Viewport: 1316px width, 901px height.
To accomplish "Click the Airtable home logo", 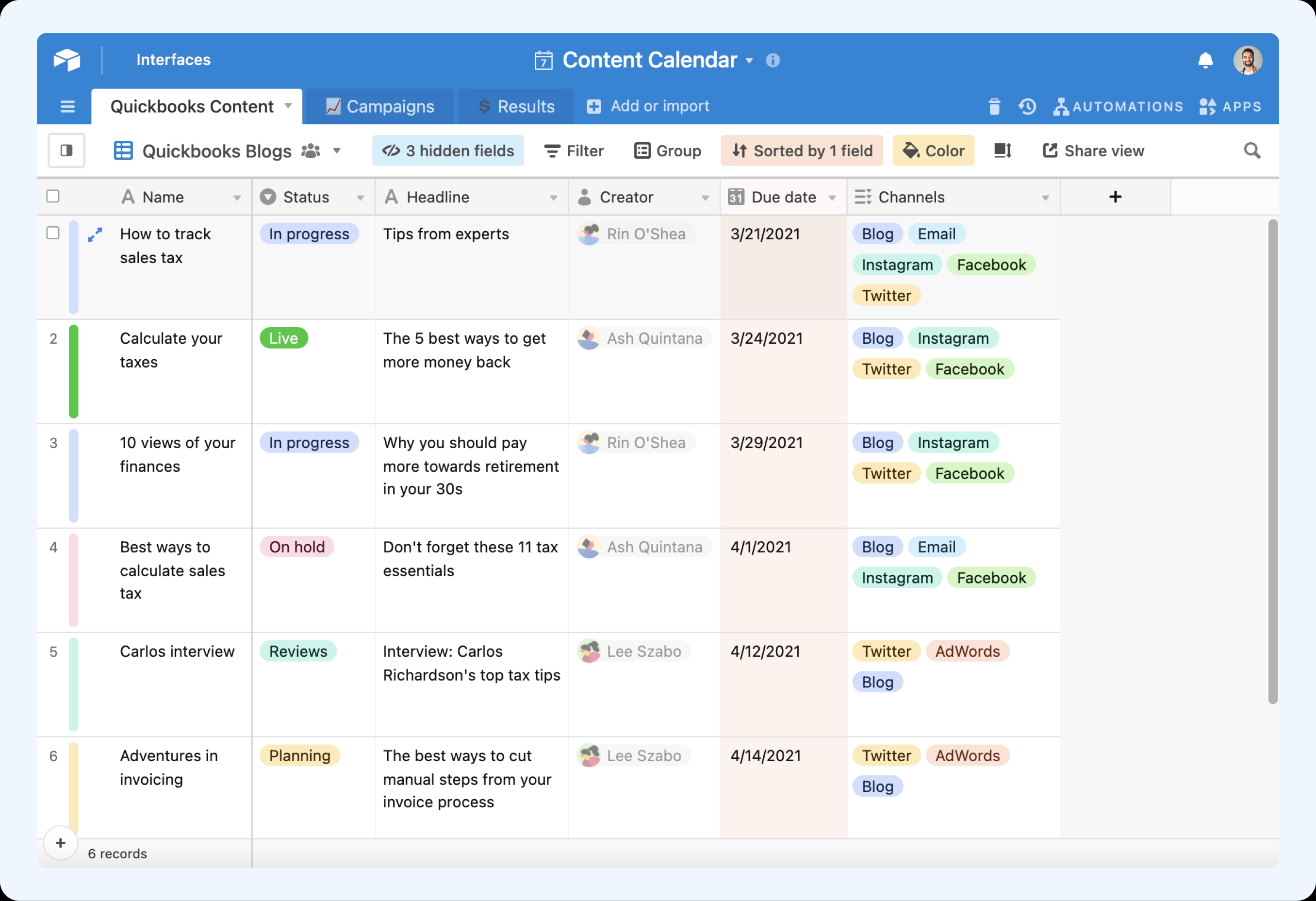I will pos(67,60).
